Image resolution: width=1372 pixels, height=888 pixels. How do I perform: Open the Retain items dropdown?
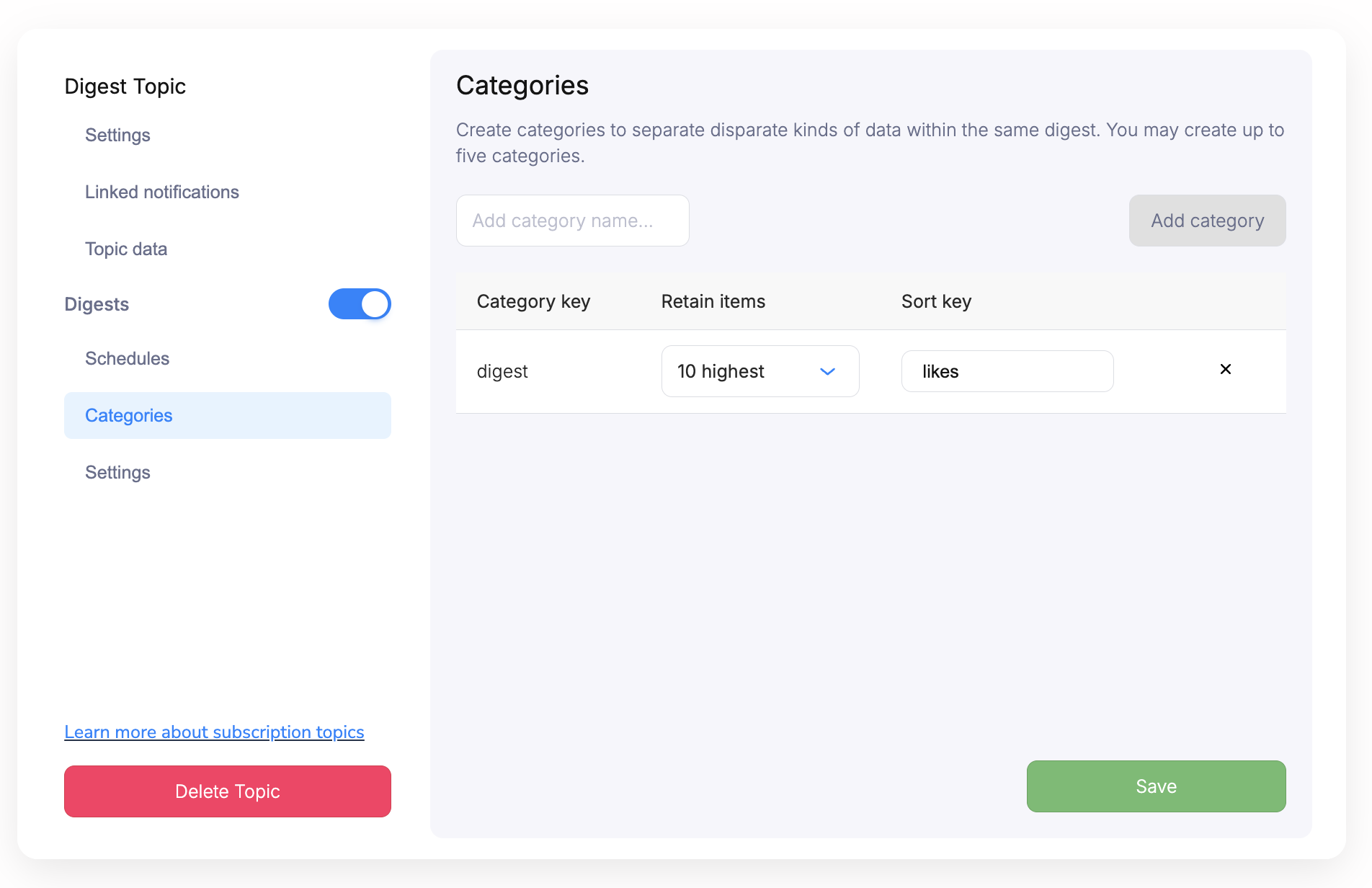(x=759, y=371)
